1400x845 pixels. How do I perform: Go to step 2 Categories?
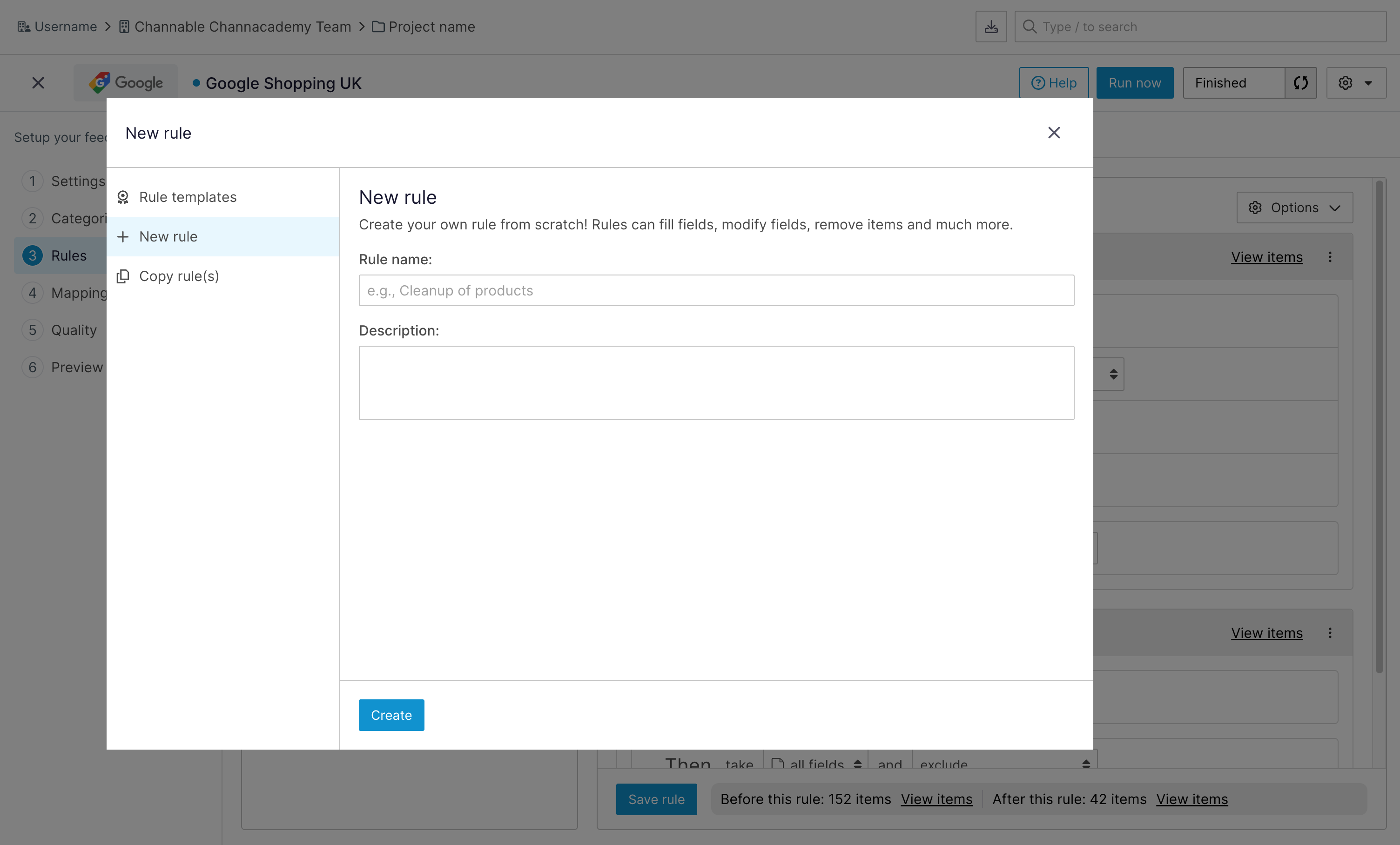[64, 219]
